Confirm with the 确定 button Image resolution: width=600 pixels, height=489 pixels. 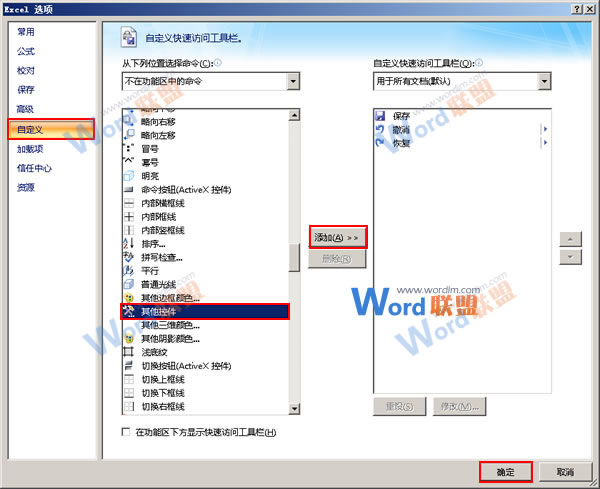click(505, 472)
